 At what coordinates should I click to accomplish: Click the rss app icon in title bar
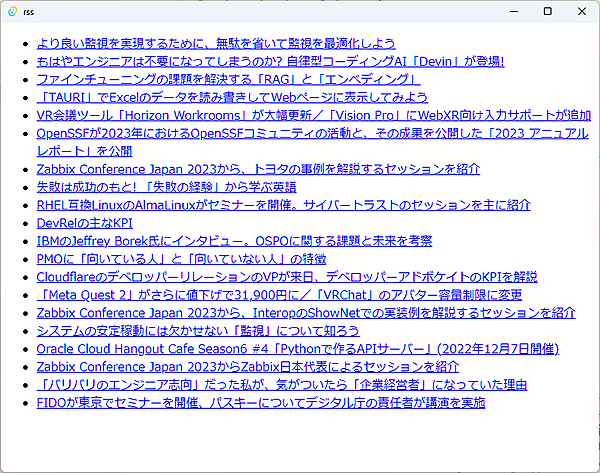12,11
